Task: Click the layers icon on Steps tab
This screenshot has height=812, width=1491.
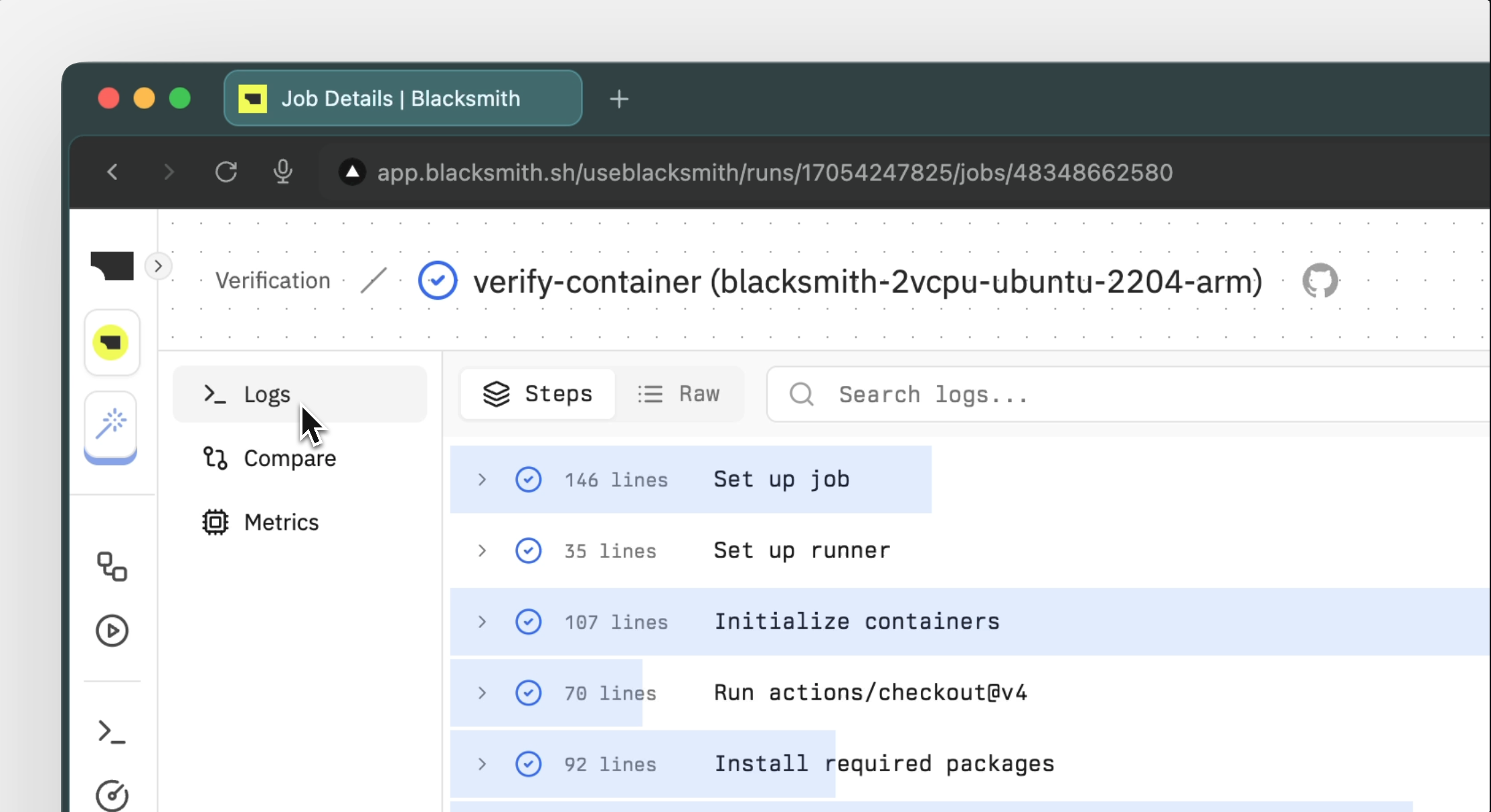Action: (497, 394)
